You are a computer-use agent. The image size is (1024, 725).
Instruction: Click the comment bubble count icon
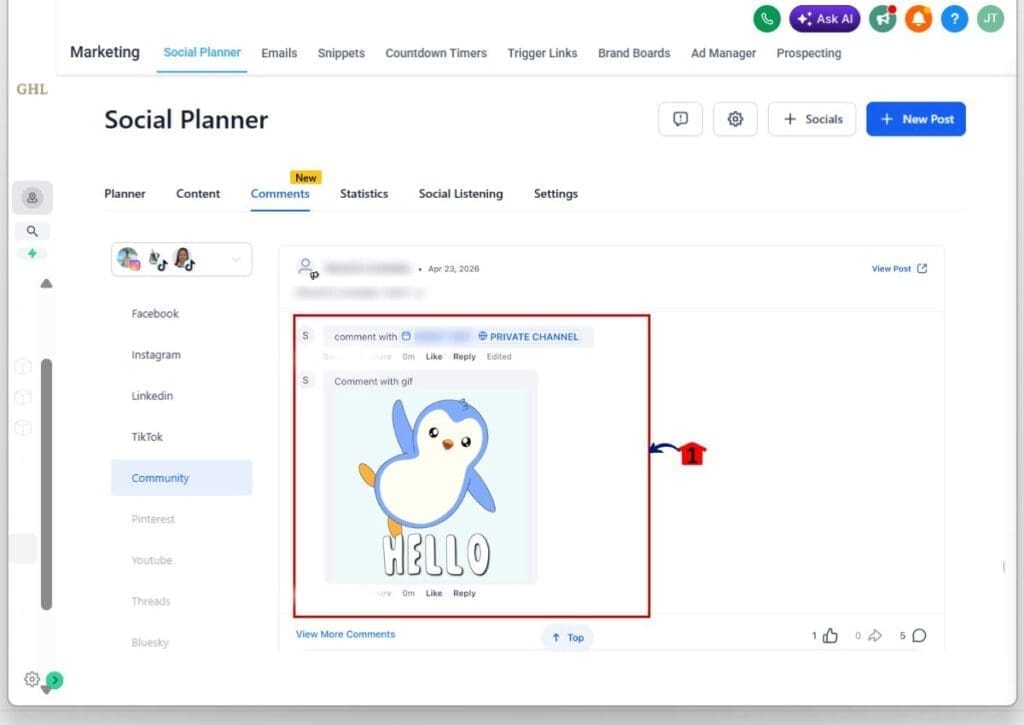(919, 636)
